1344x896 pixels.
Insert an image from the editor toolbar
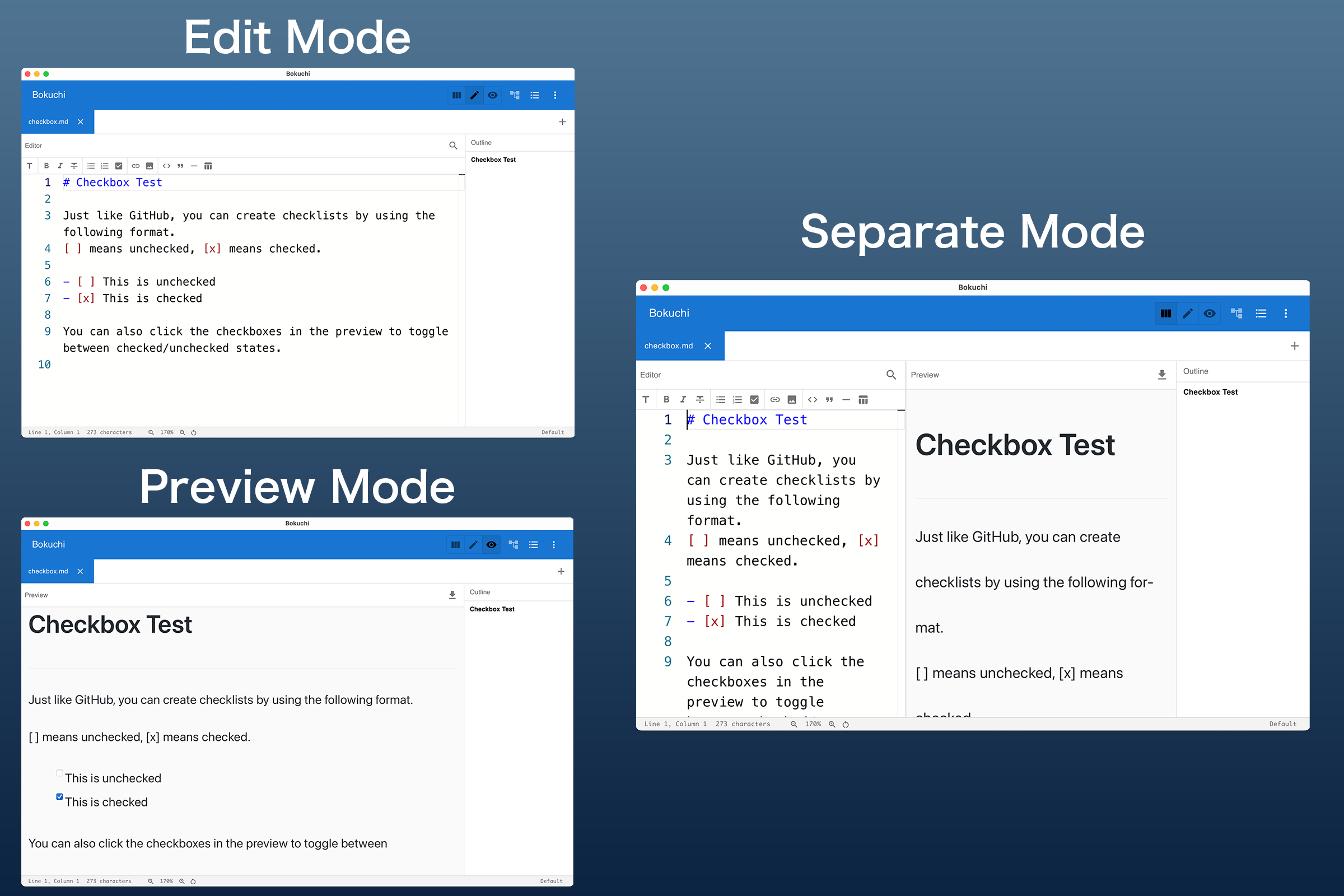coord(150,166)
